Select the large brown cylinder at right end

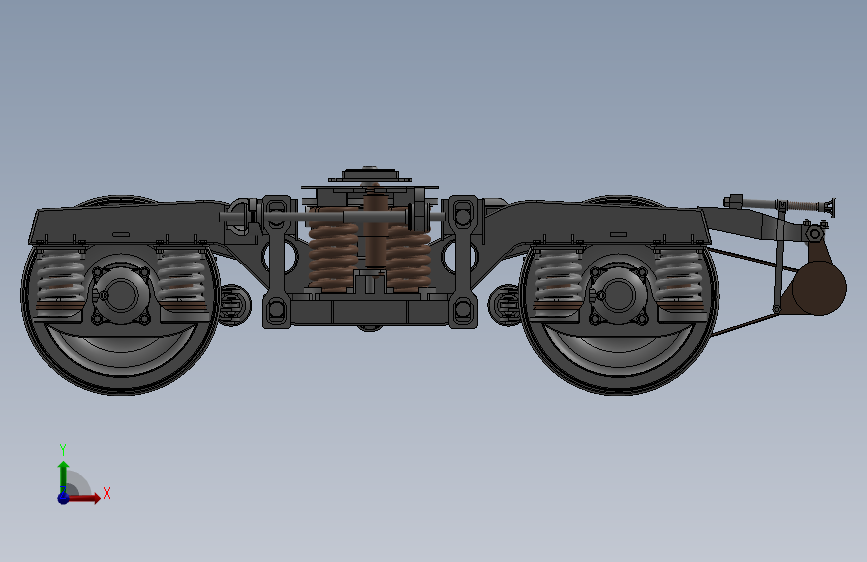(x=818, y=289)
